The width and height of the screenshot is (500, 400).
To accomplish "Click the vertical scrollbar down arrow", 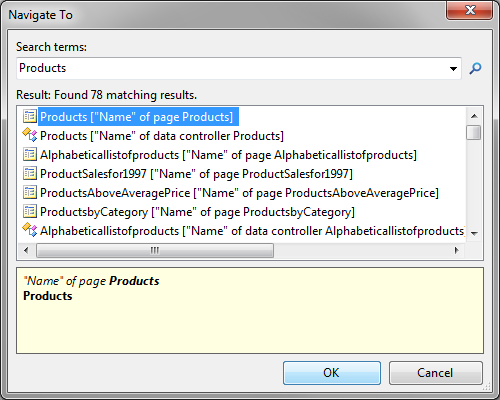I will click(x=474, y=233).
